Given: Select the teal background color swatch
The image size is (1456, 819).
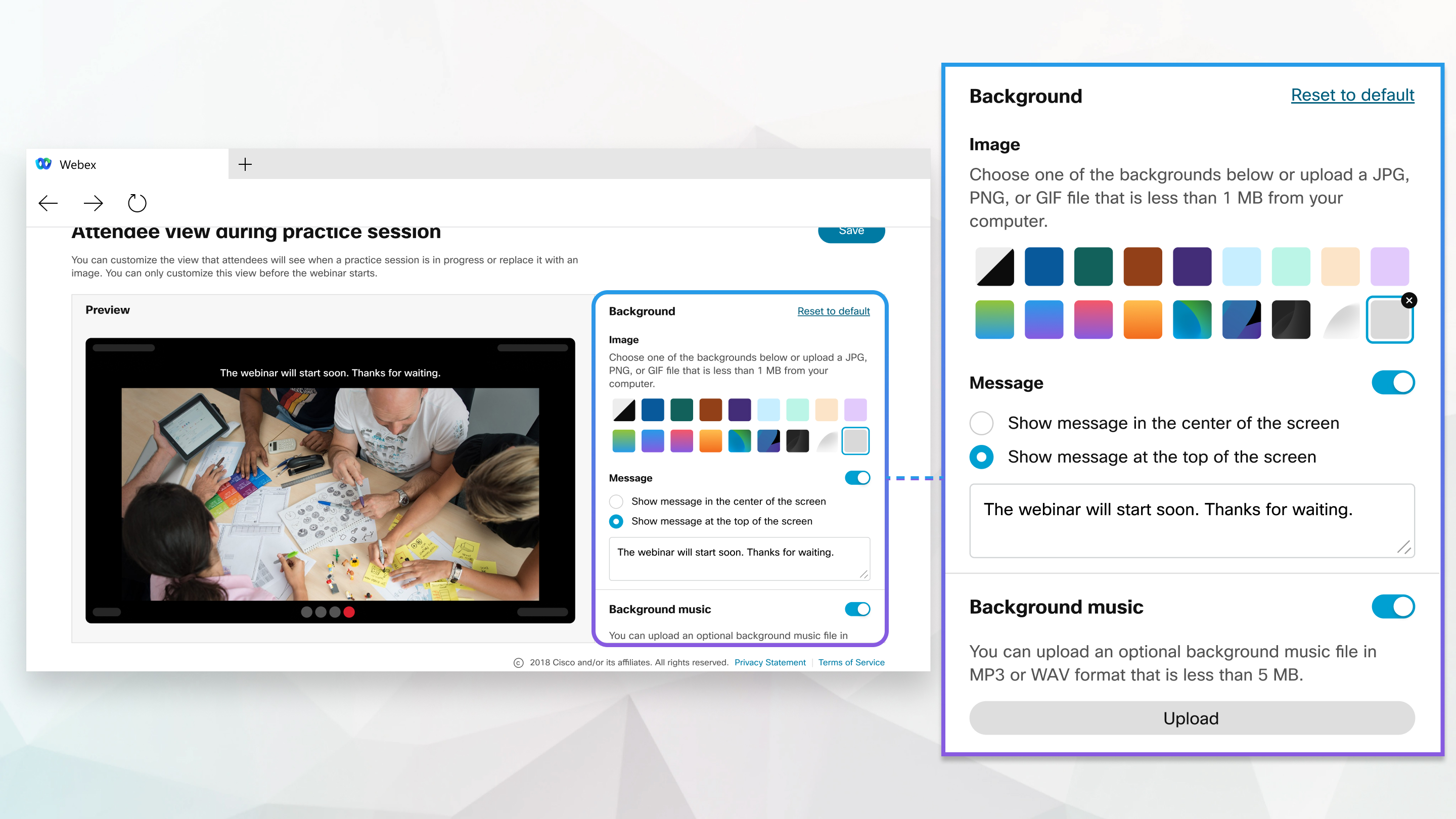Looking at the screenshot, I should tap(1094, 265).
